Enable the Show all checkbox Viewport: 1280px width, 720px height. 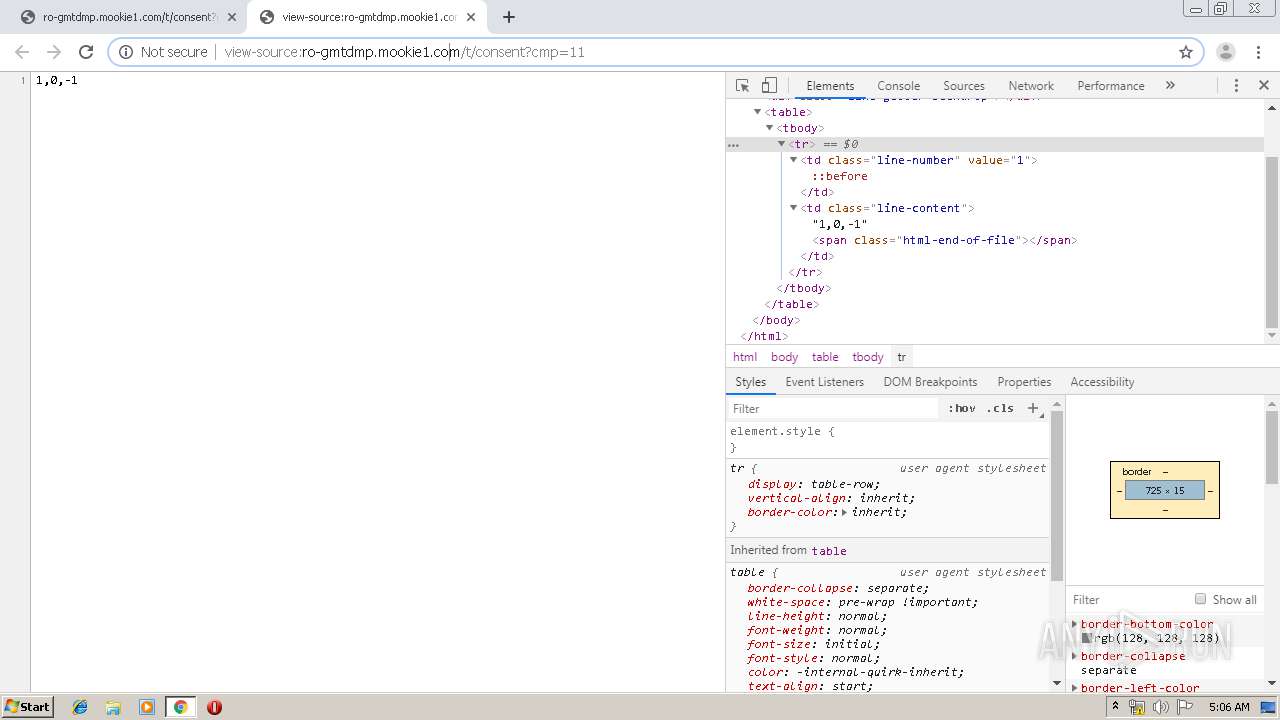click(x=1200, y=599)
